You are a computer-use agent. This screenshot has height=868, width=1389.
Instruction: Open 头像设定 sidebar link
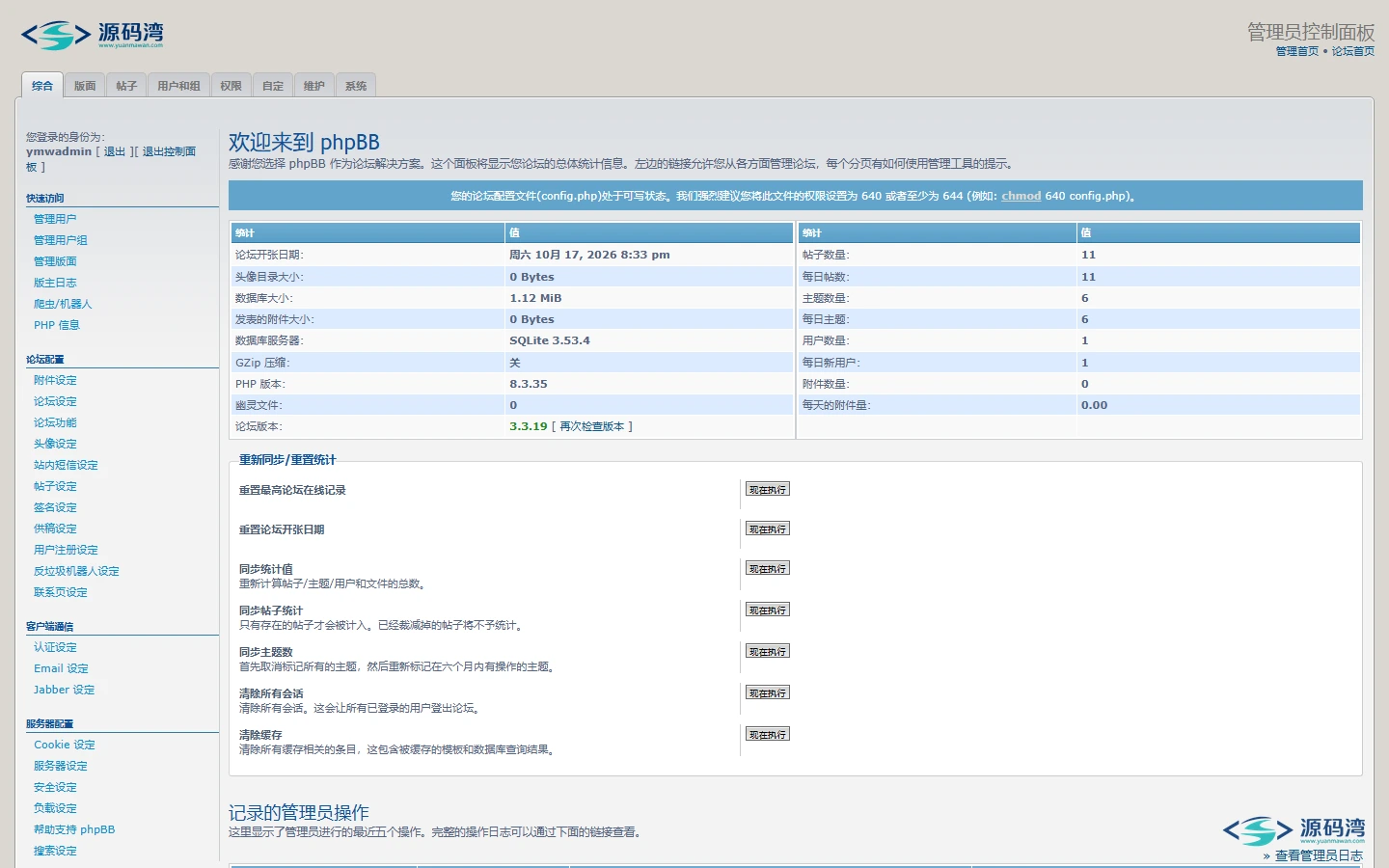[x=55, y=444]
